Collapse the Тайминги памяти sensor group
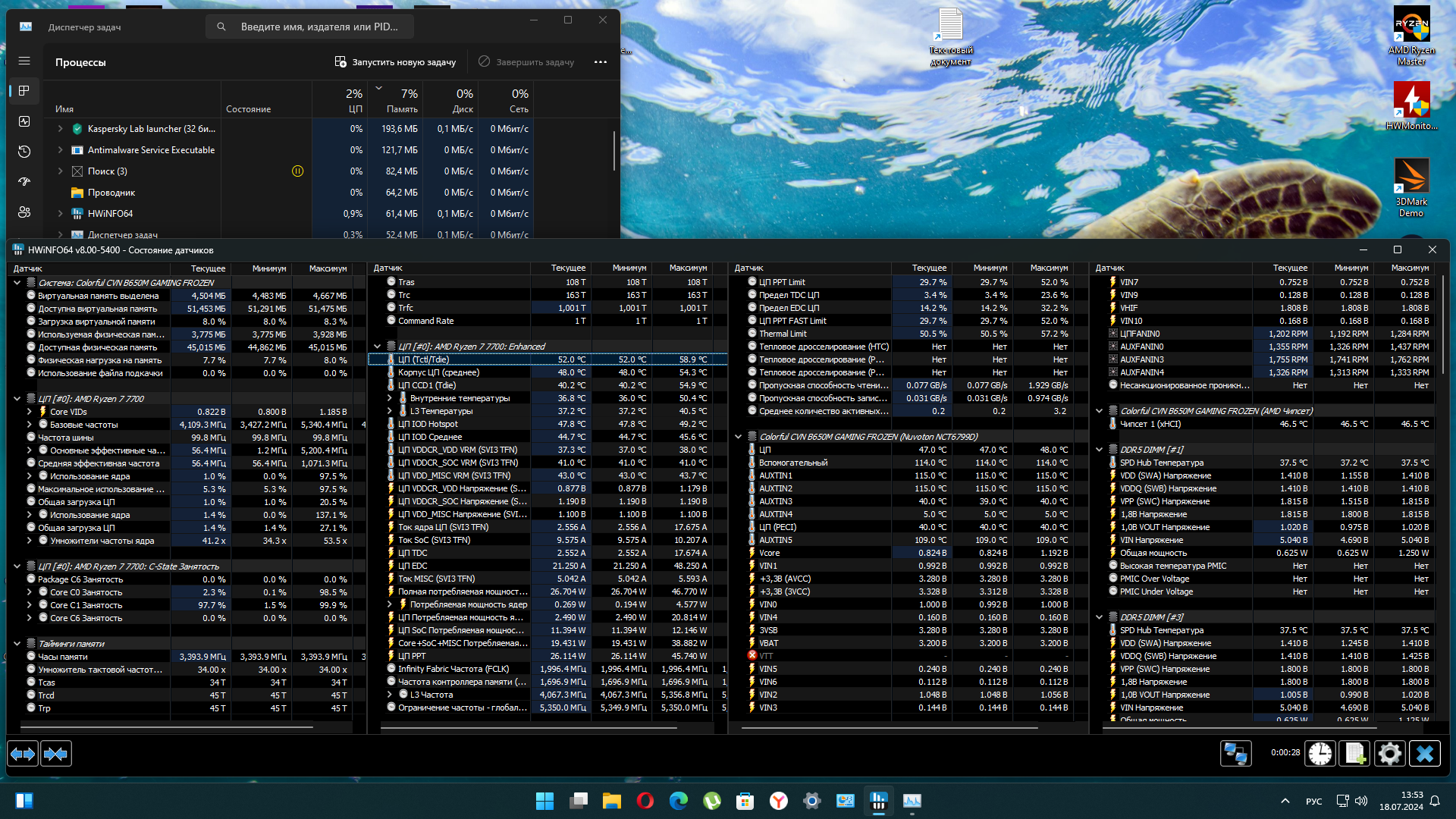Image resolution: width=1456 pixels, height=819 pixels. coord(17,644)
